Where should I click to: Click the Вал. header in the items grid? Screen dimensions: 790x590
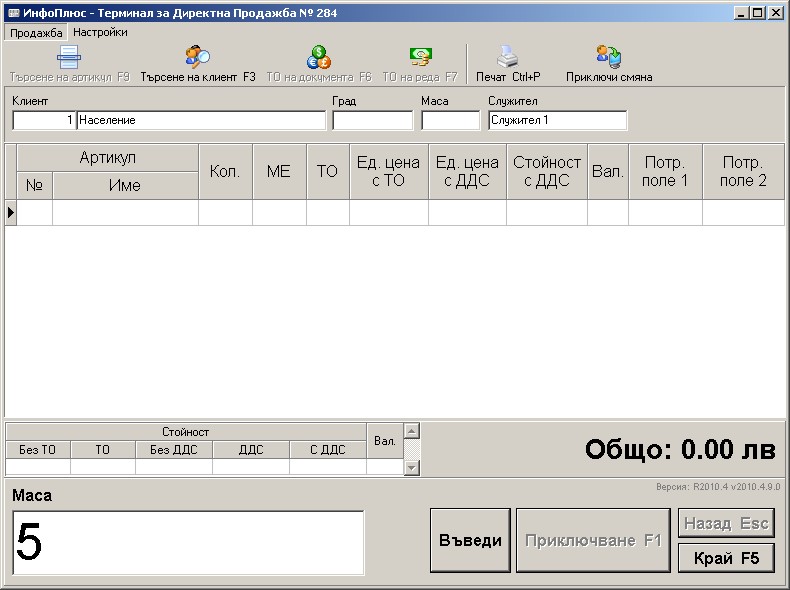608,171
